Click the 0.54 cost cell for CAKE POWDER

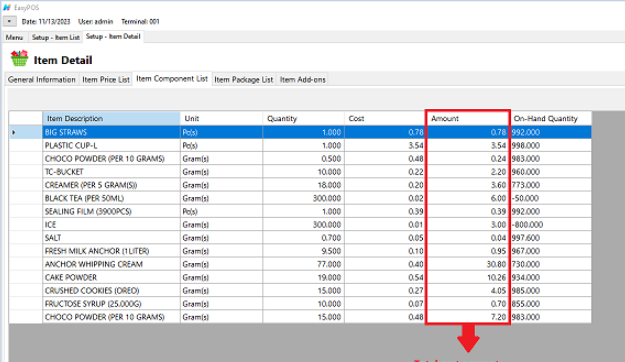click(x=385, y=277)
